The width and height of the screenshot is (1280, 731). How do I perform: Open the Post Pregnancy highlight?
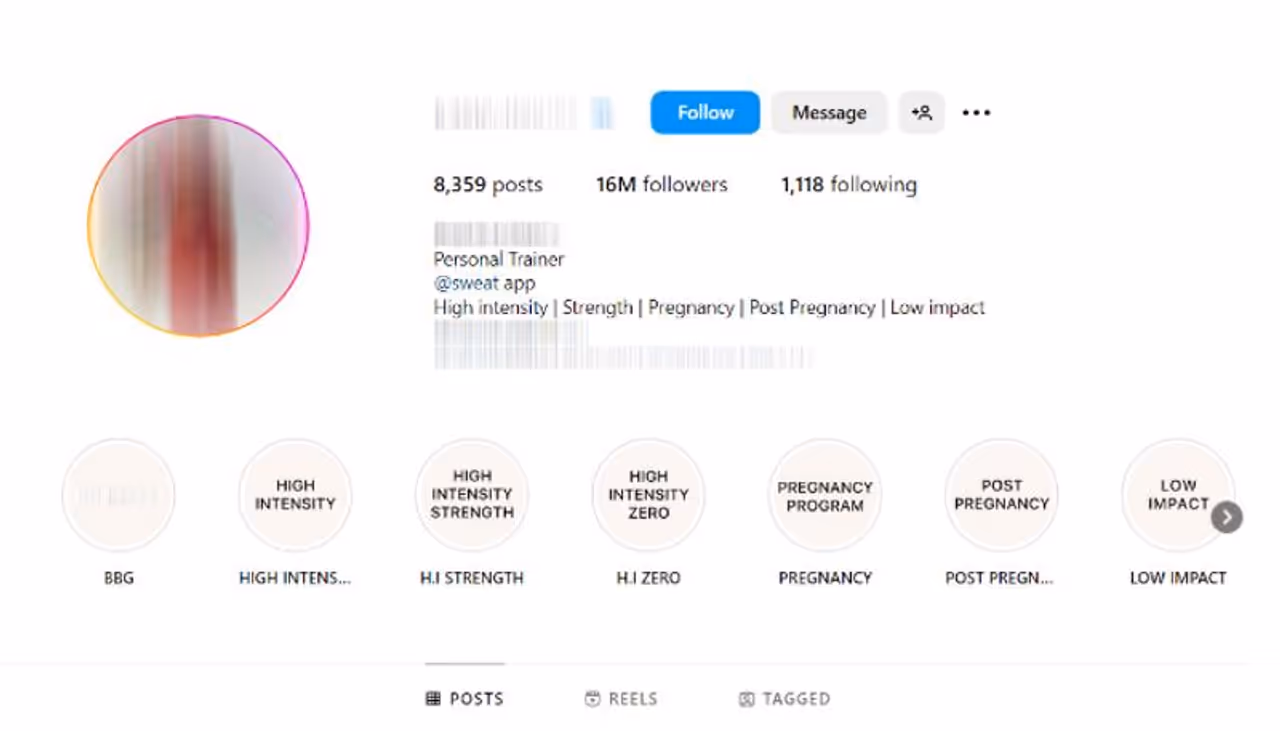[x=1001, y=496]
